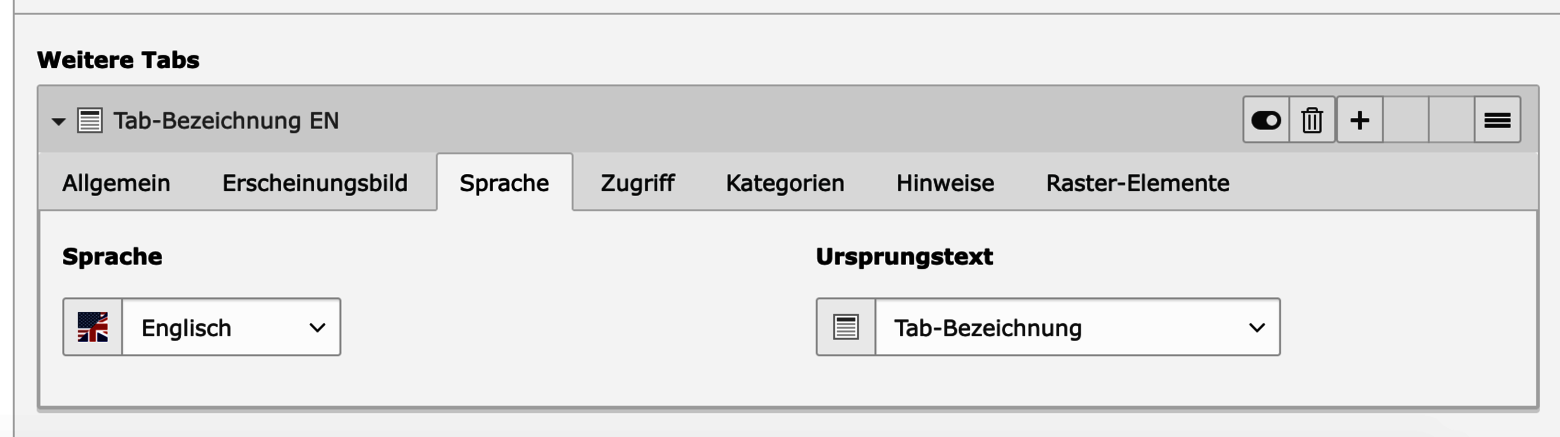Switch to the Erscheinungsbild tab
Viewport: 1560px width, 437px height.
coord(315,183)
